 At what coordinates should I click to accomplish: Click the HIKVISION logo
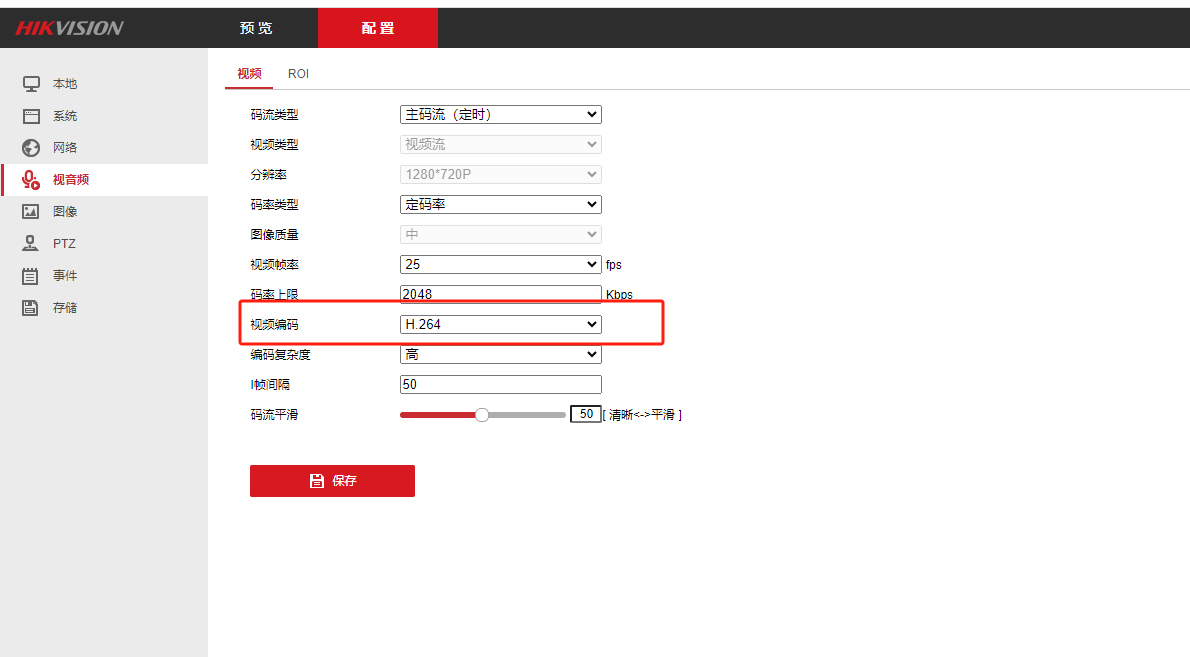click(70, 28)
